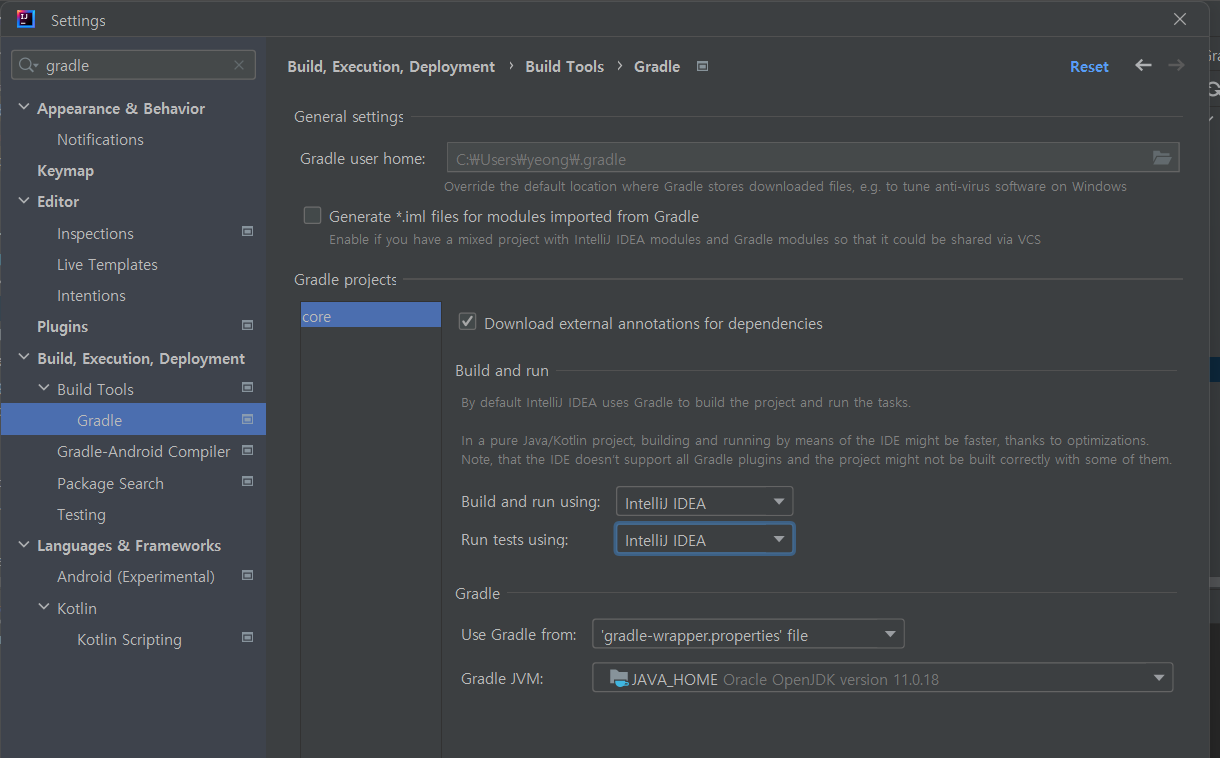Open Live Templates settings page
Screen dimensions: 1220x758
107,265
